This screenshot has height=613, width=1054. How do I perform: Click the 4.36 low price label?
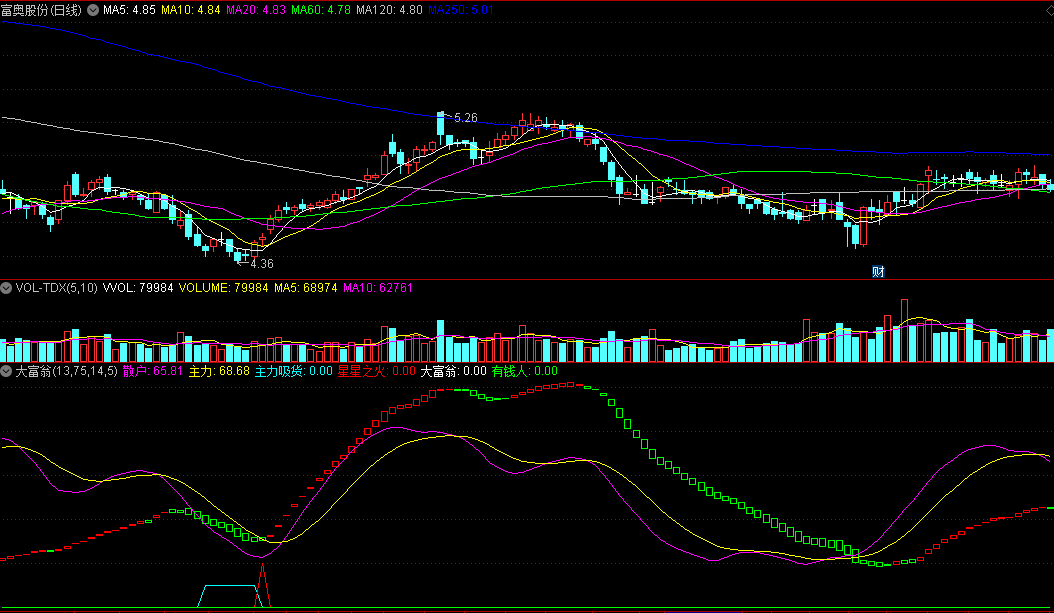[261, 263]
